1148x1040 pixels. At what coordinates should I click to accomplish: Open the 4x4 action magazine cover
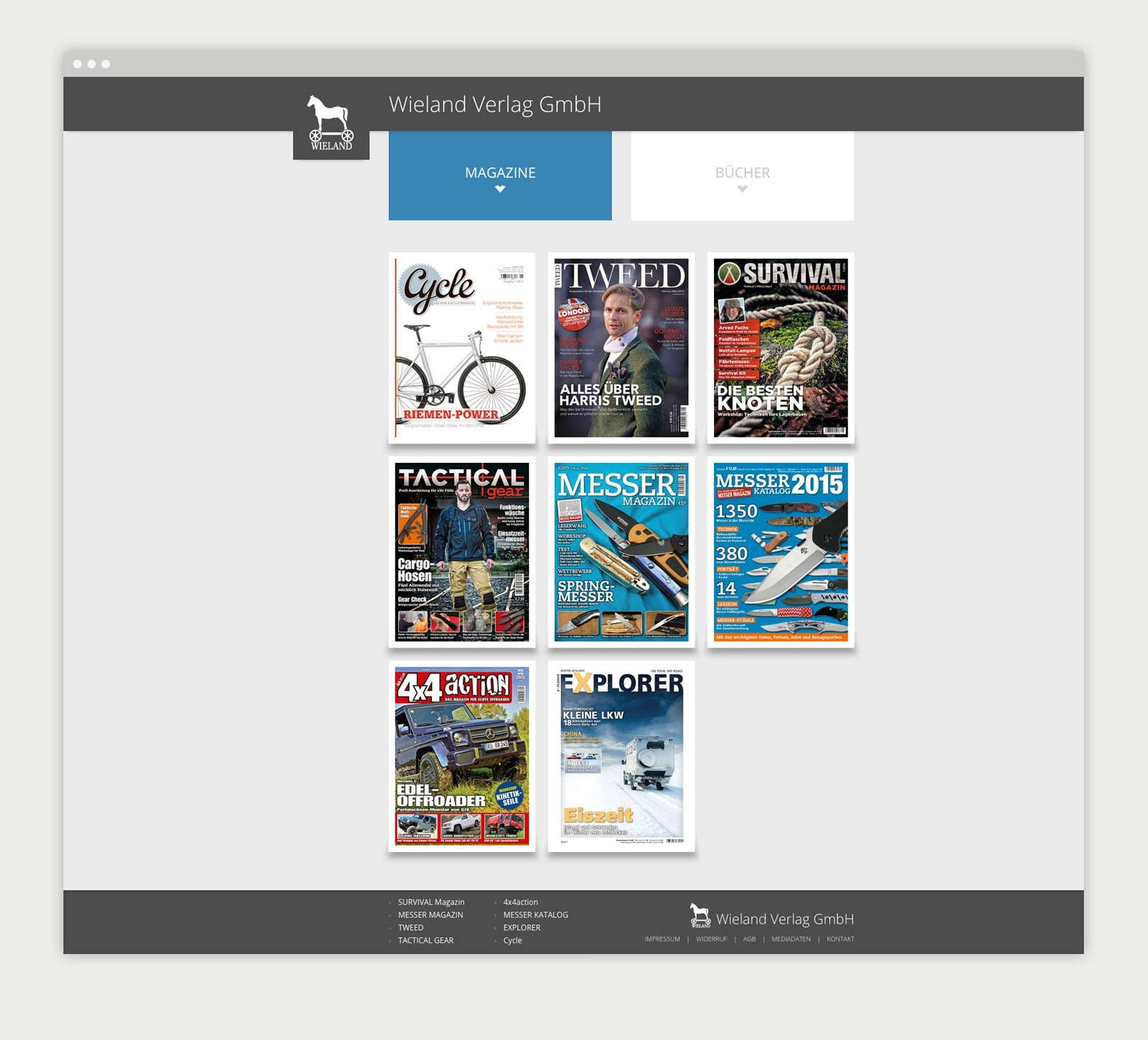tap(462, 756)
